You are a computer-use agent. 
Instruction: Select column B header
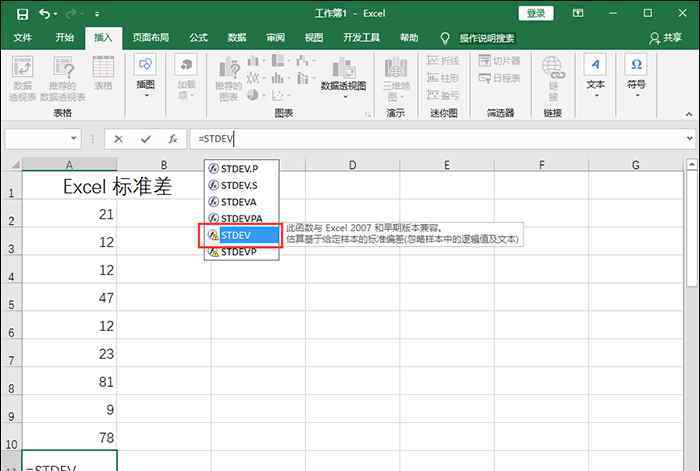point(163,165)
